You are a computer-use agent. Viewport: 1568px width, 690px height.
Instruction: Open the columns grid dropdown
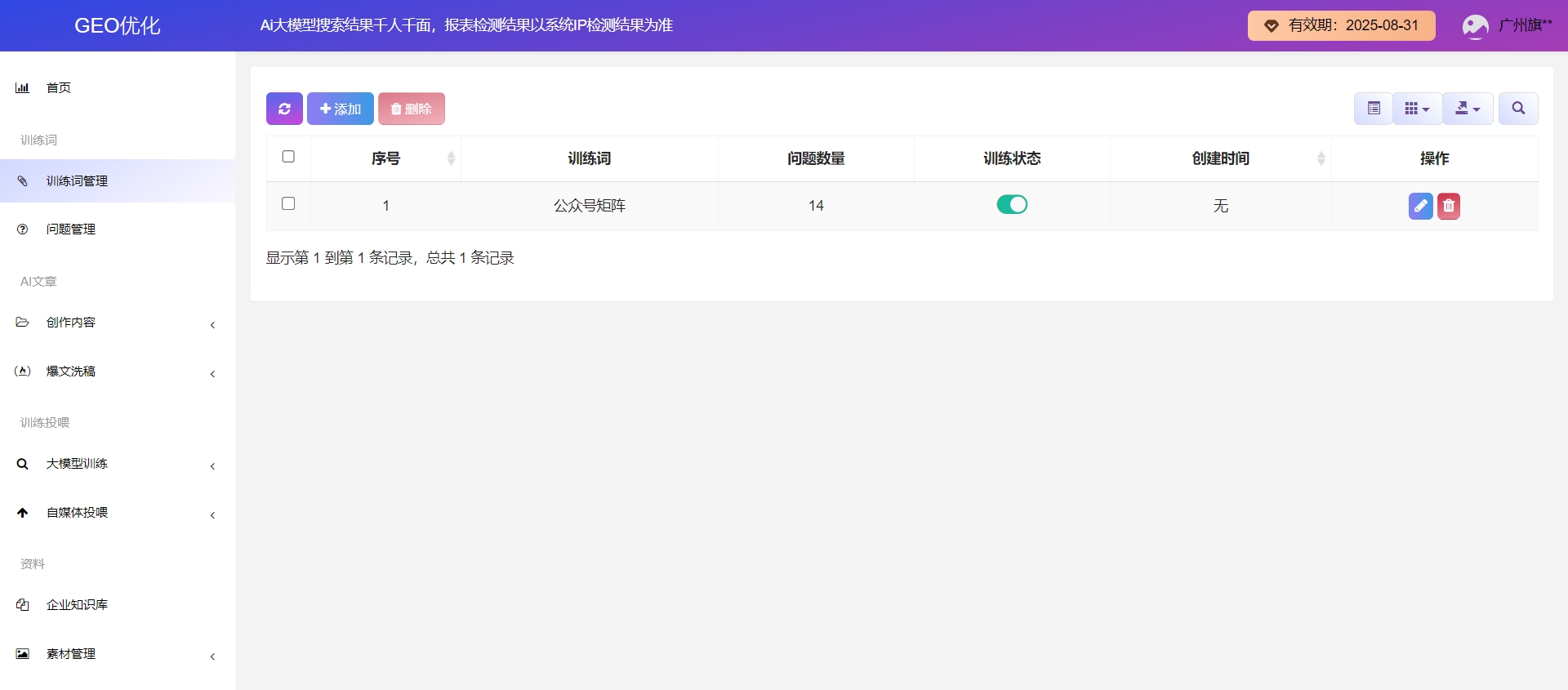point(1417,109)
